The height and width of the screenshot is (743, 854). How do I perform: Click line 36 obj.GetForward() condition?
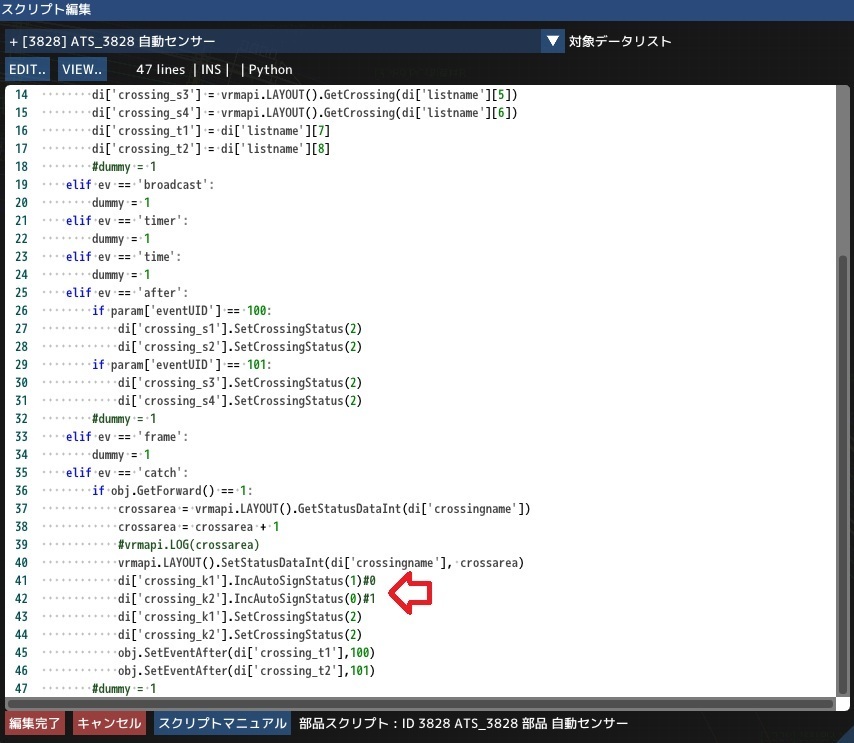tap(172, 490)
